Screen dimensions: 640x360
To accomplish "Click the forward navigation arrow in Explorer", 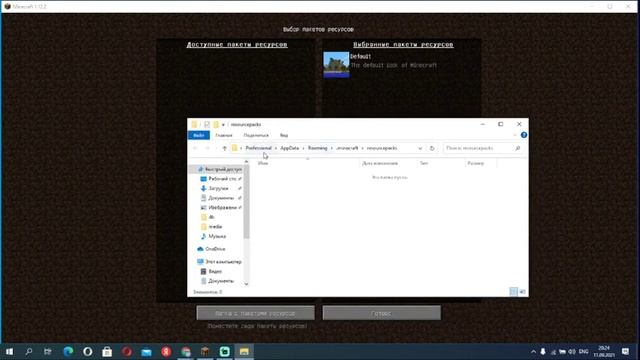I will [207, 148].
